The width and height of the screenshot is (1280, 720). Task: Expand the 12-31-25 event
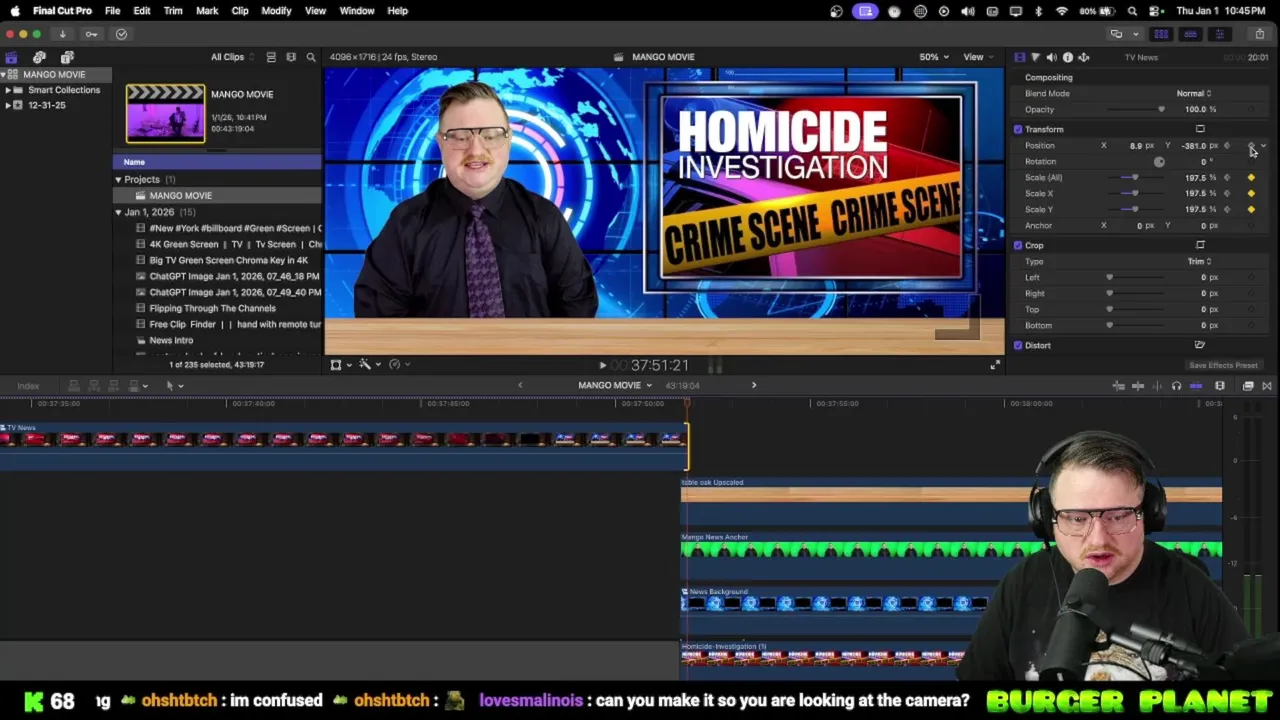pyautogui.click(x=8, y=105)
